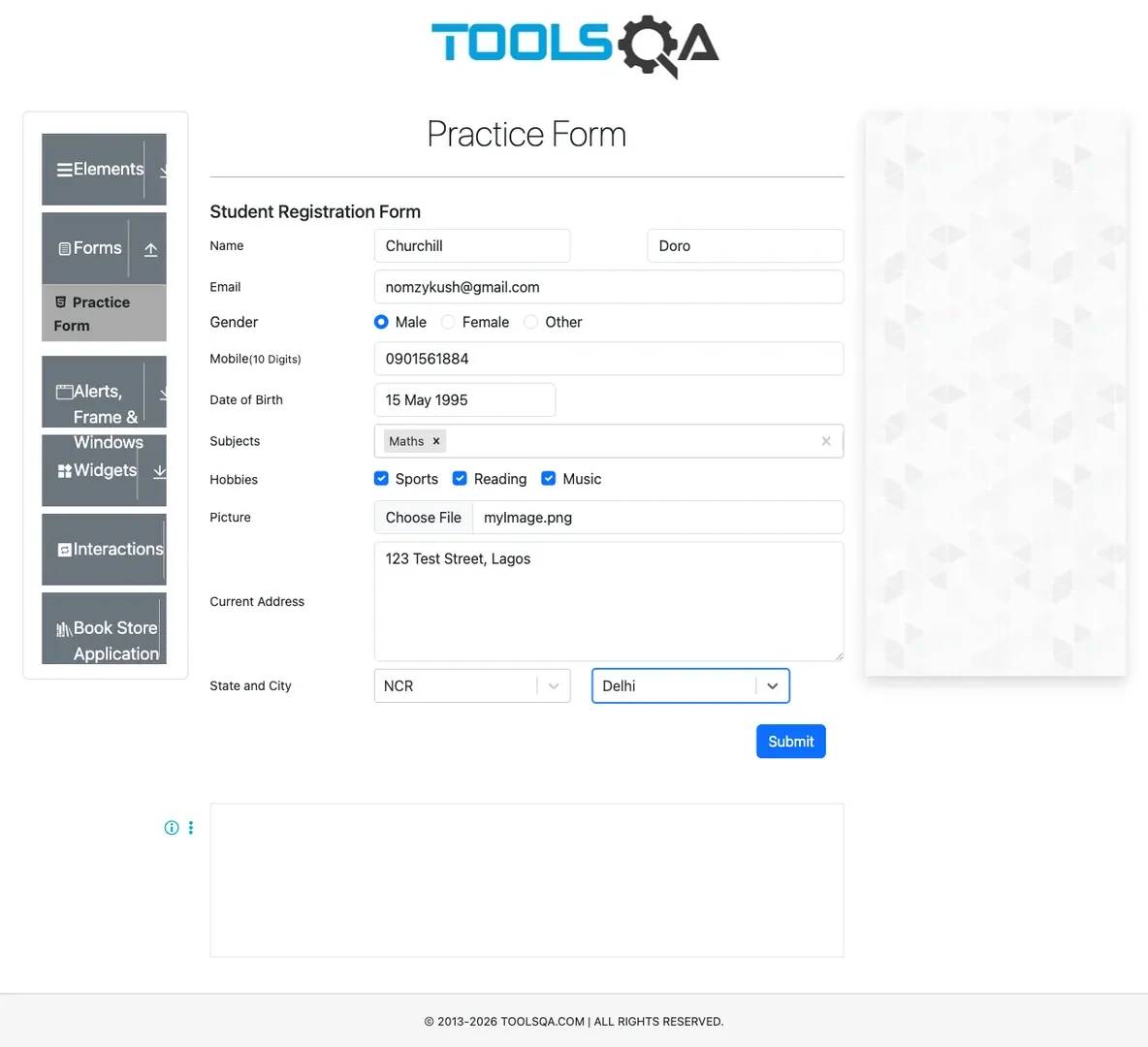Click the mobile number field
The width and height of the screenshot is (1148, 1047).
(x=609, y=359)
